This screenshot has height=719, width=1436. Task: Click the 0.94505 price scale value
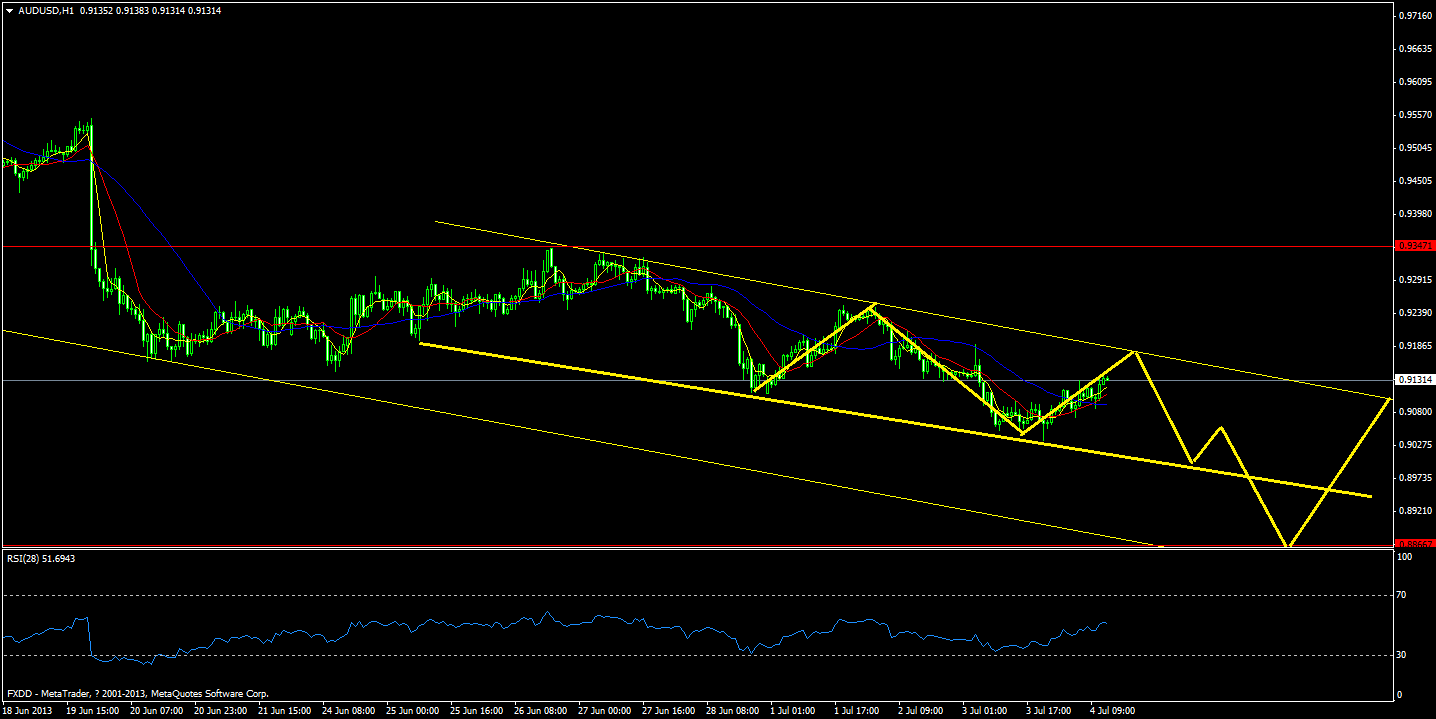(x=1415, y=181)
